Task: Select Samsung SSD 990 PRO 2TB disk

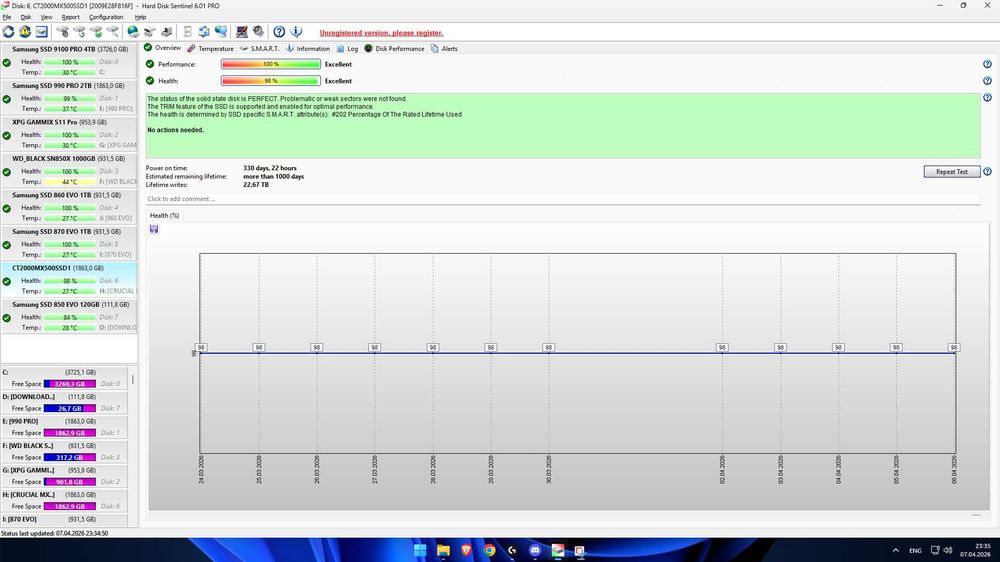Action: (69, 97)
